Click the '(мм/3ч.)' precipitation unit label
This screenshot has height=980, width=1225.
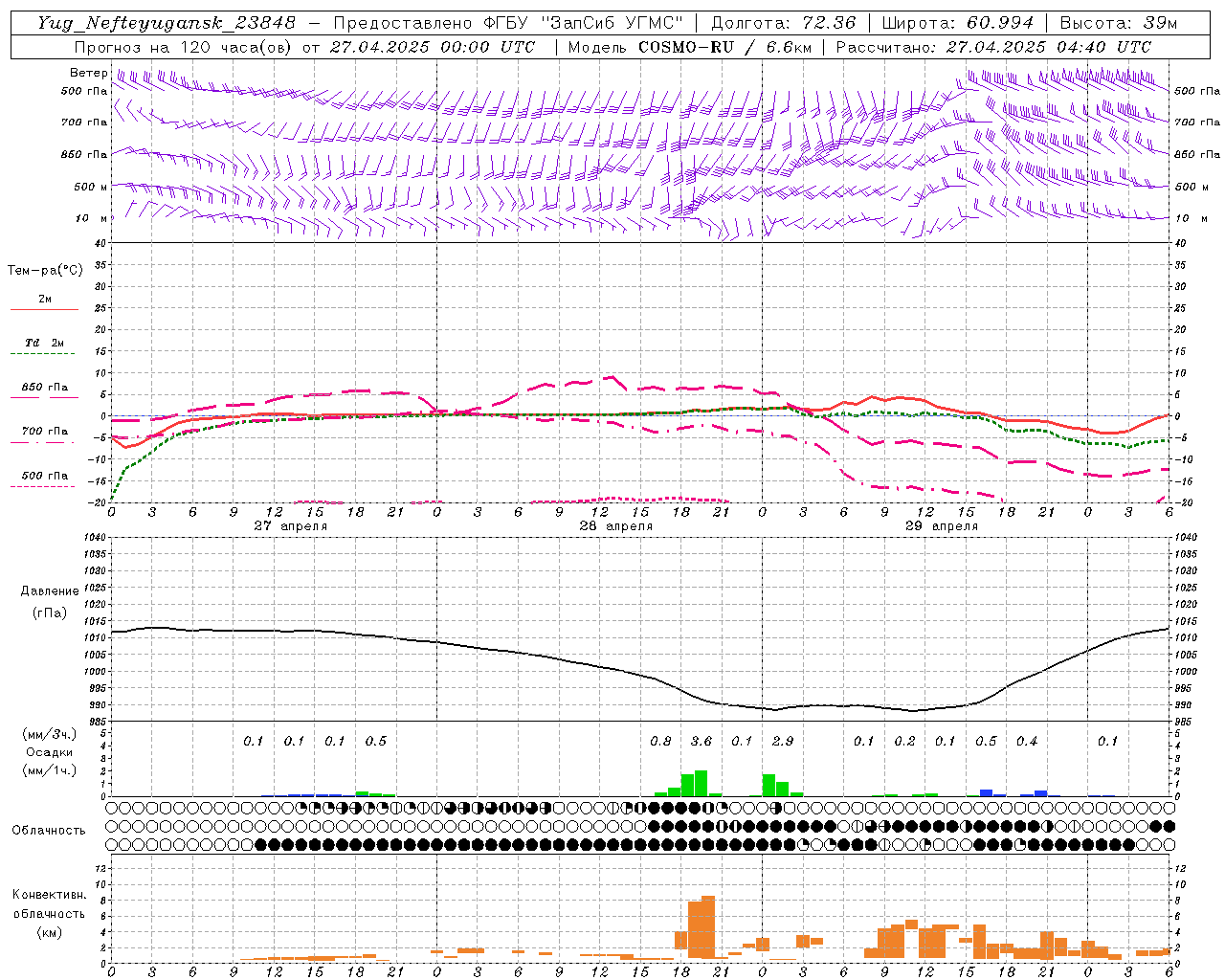pos(50,735)
